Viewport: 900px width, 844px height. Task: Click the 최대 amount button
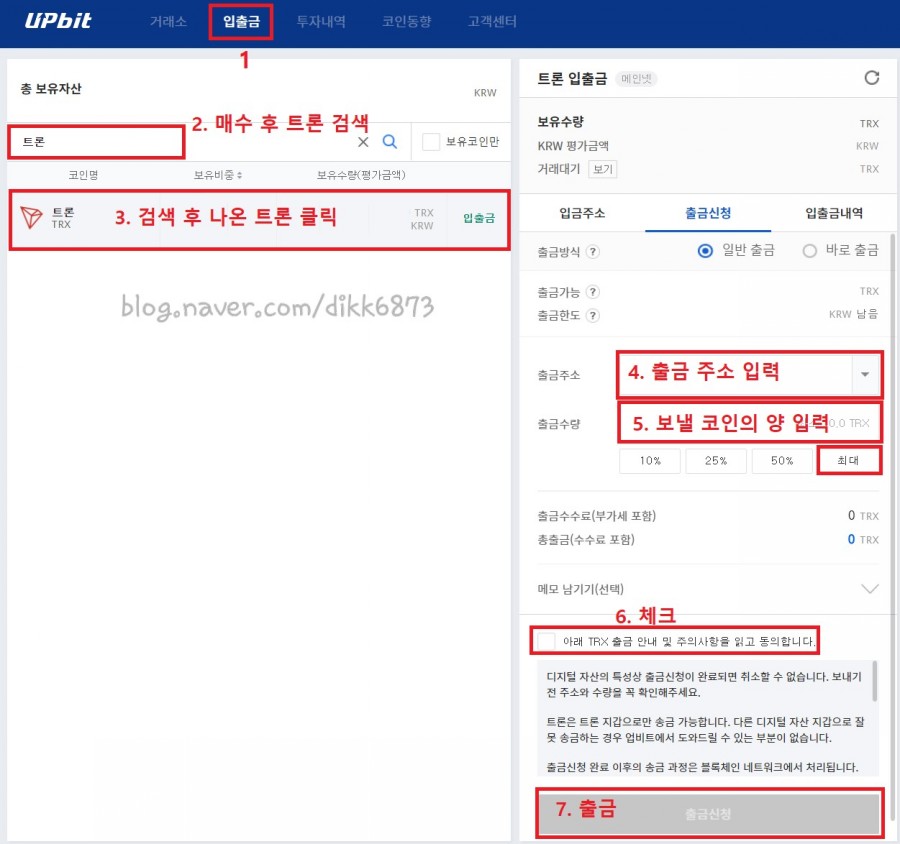(848, 460)
